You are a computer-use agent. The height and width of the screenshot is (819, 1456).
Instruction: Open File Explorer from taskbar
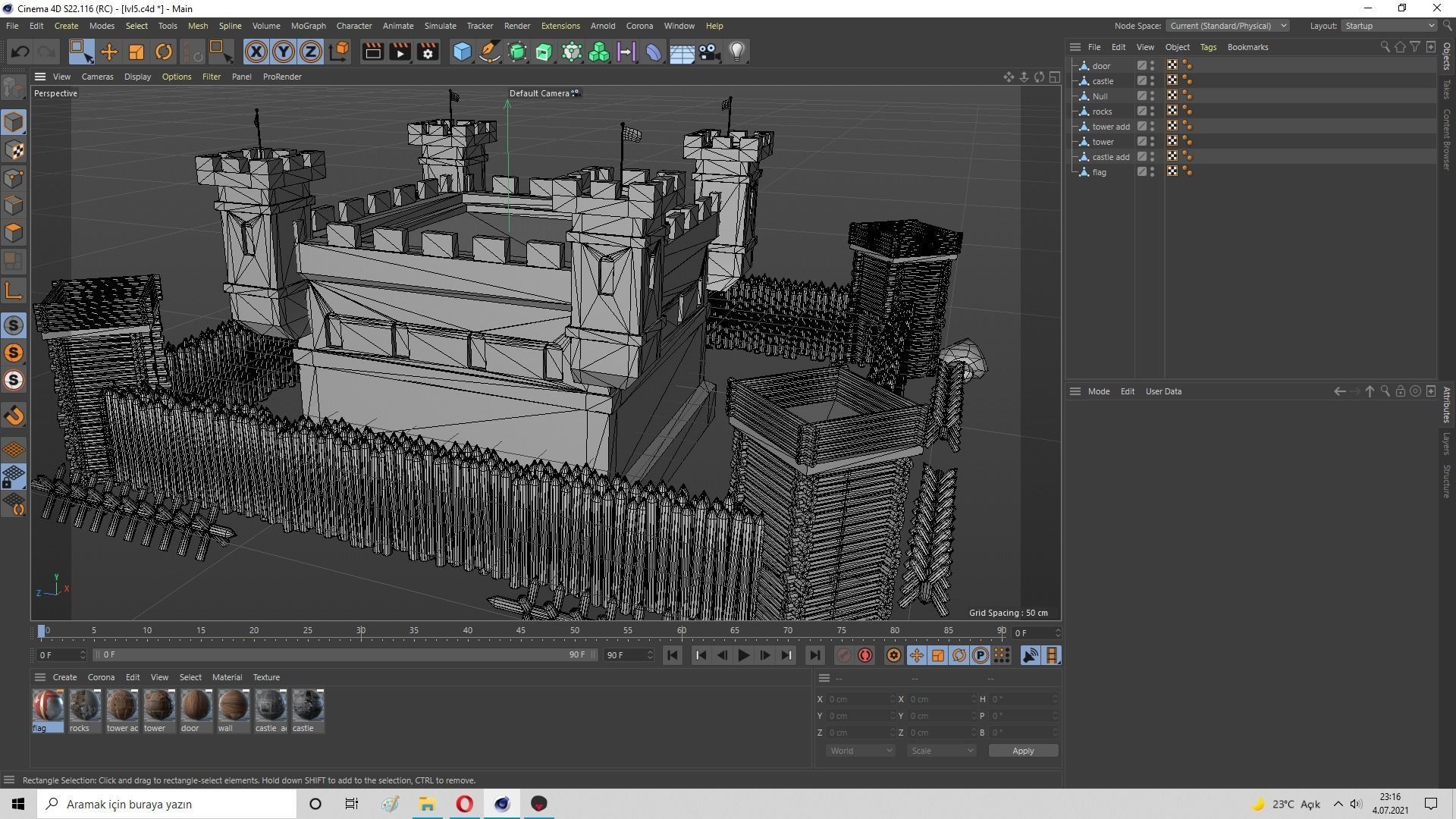pyautogui.click(x=427, y=804)
